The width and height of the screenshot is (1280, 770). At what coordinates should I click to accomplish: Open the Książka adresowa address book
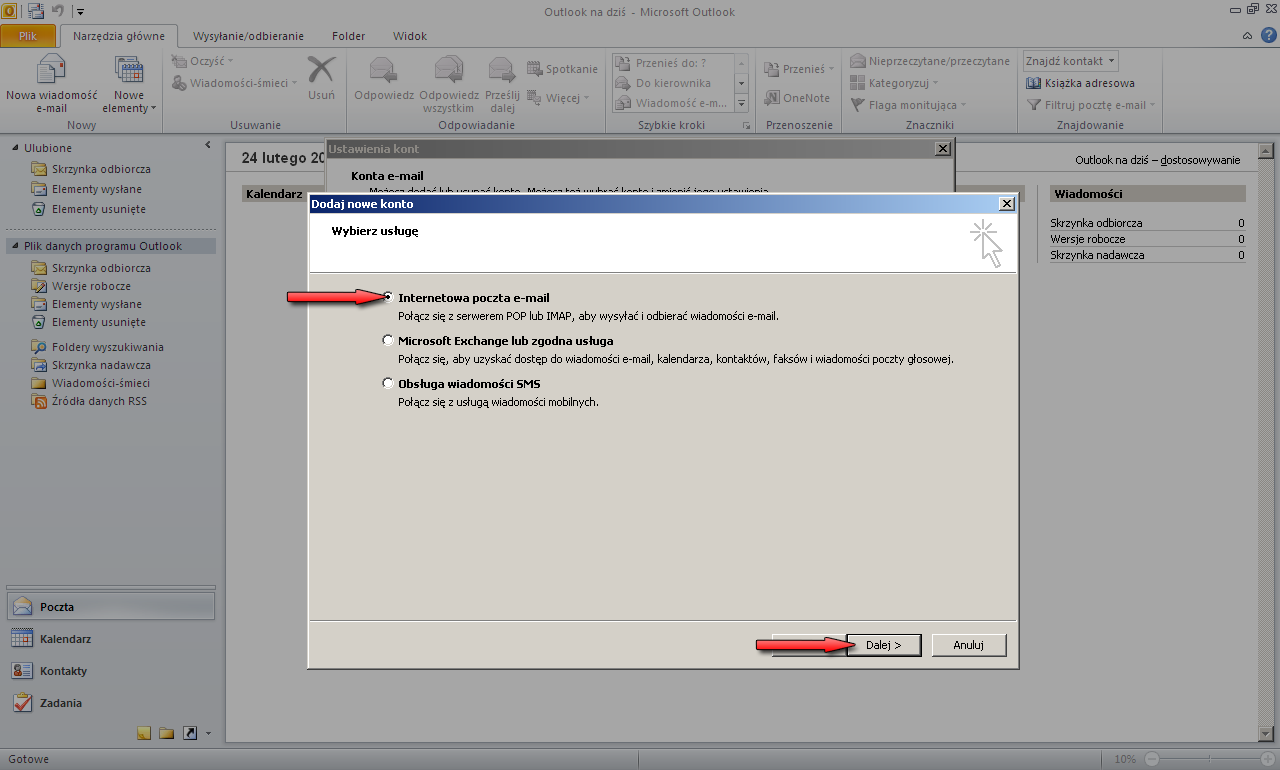pyautogui.click(x=1080, y=83)
